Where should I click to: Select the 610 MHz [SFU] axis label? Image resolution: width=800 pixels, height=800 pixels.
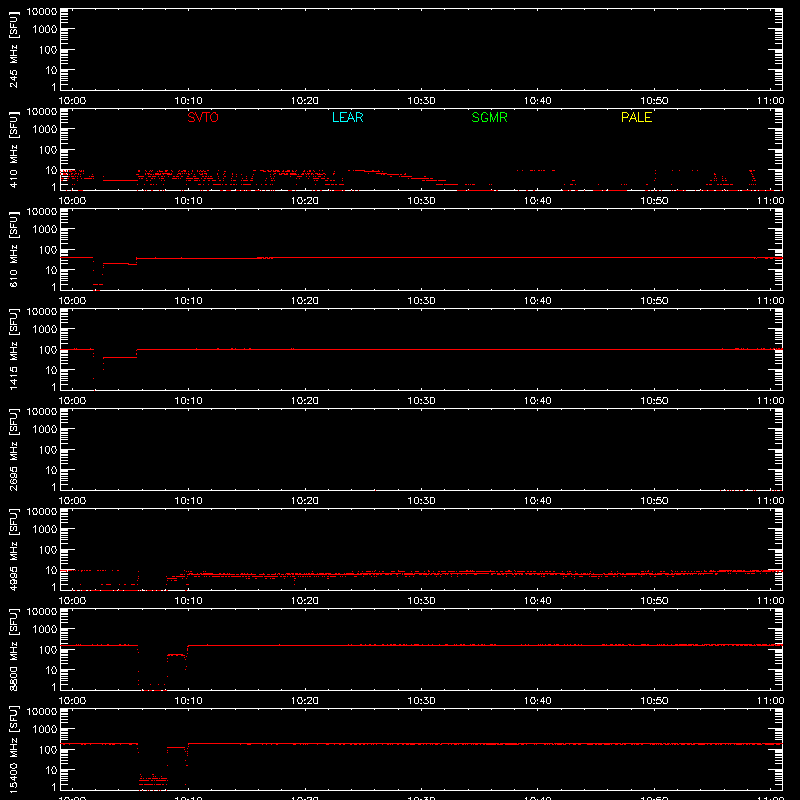click(13, 249)
